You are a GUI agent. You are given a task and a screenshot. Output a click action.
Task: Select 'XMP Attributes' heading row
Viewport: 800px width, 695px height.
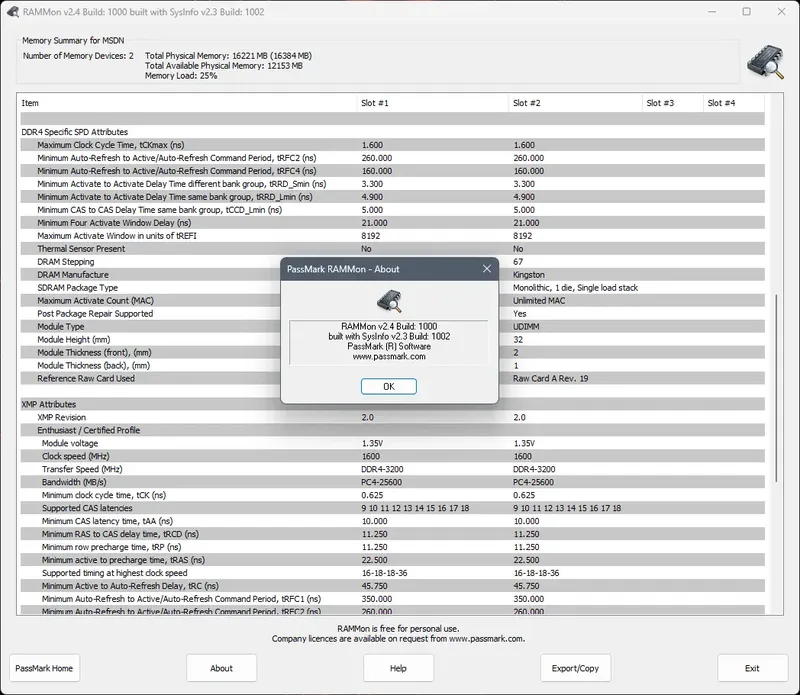392,405
